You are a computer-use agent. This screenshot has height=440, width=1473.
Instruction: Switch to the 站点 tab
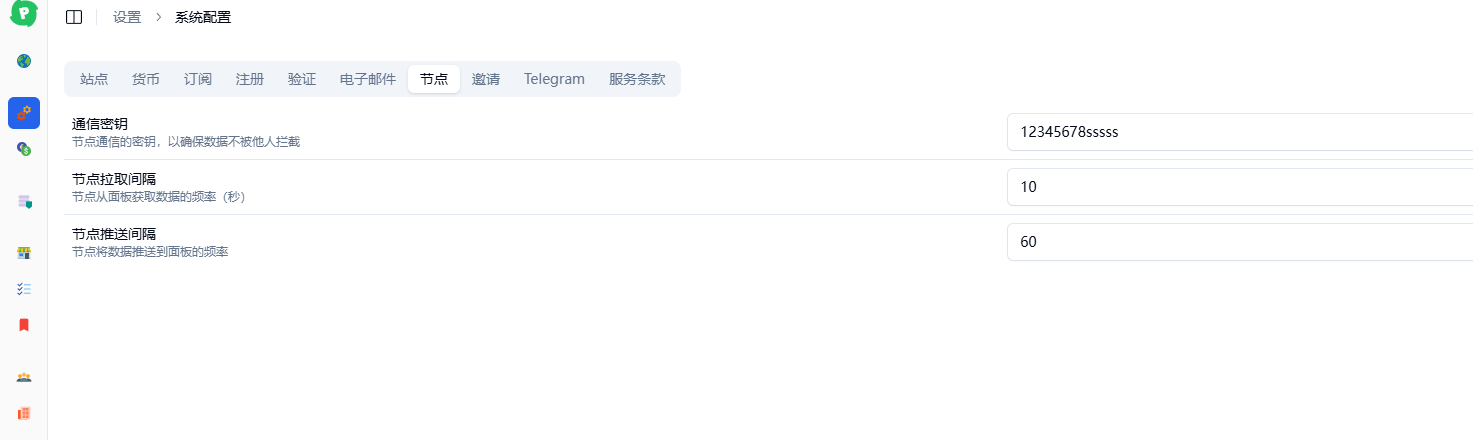click(x=94, y=79)
